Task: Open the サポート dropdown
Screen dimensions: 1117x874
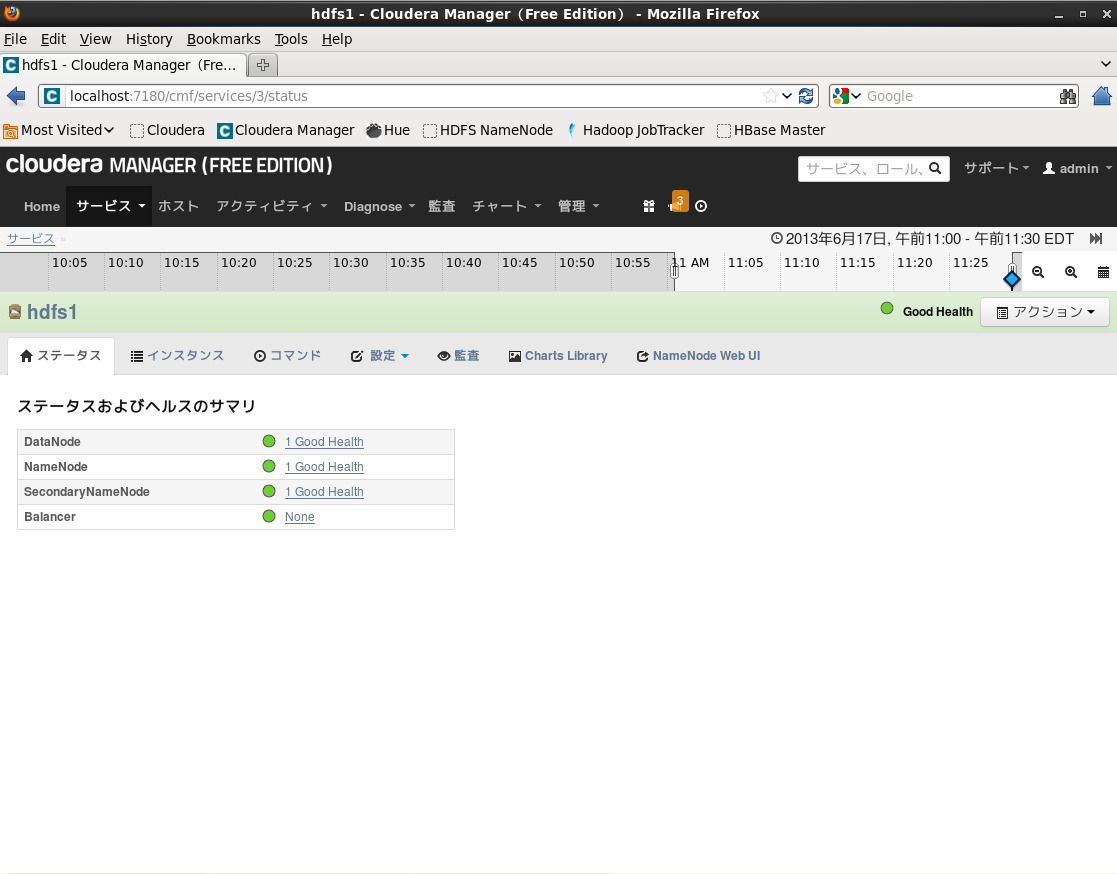Action: coord(997,168)
